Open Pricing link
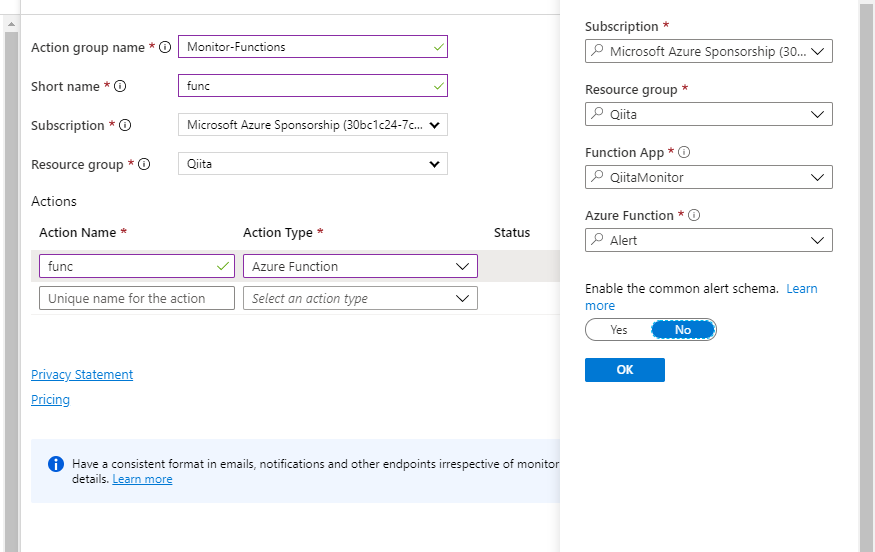The image size is (875, 552). coord(50,400)
